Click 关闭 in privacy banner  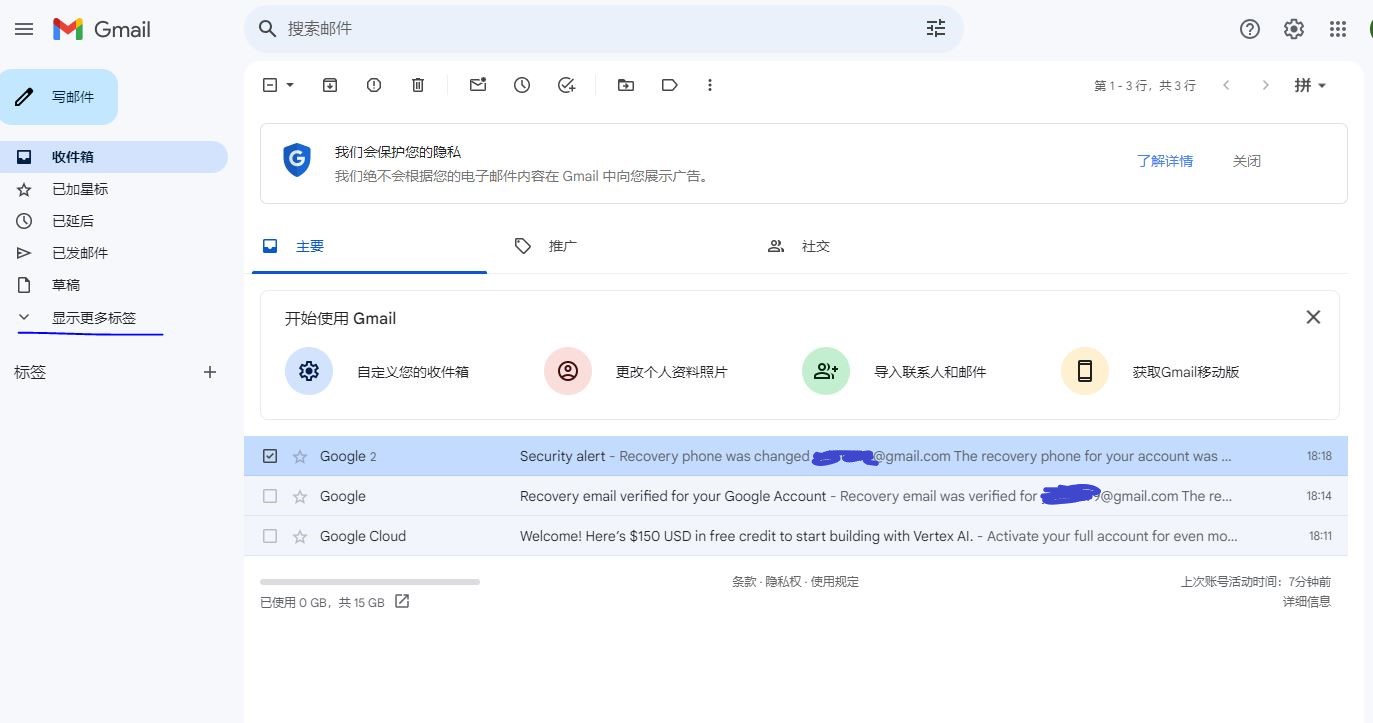[1247, 161]
